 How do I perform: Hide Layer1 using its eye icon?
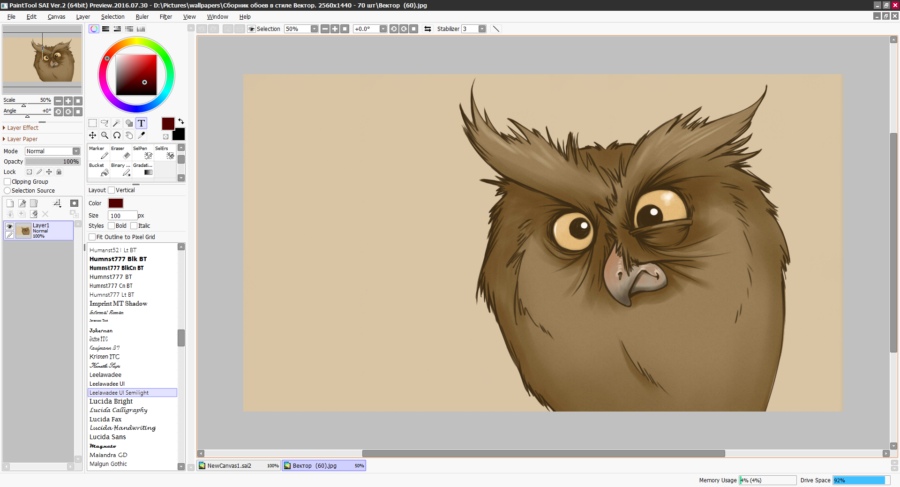(10, 227)
